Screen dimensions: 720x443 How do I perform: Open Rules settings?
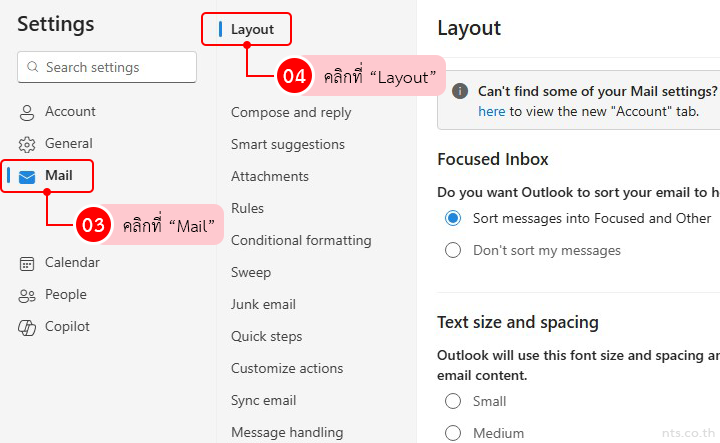coord(248,208)
